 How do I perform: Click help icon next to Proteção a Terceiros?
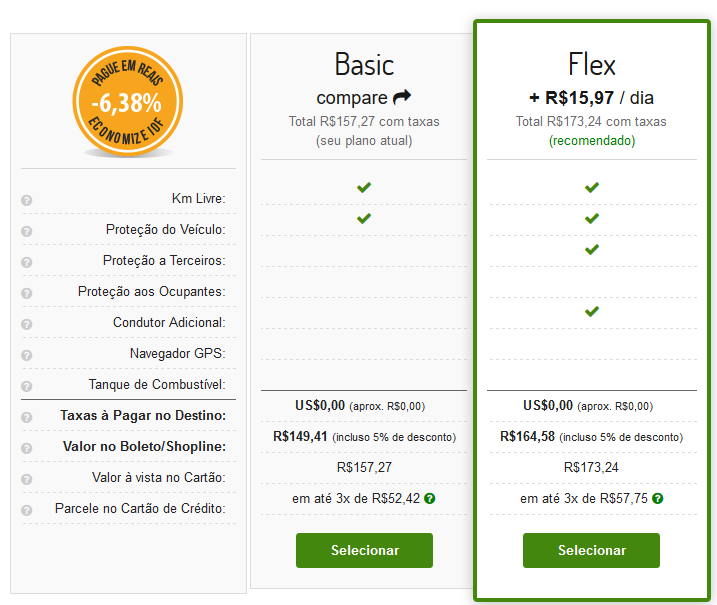click(27, 262)
